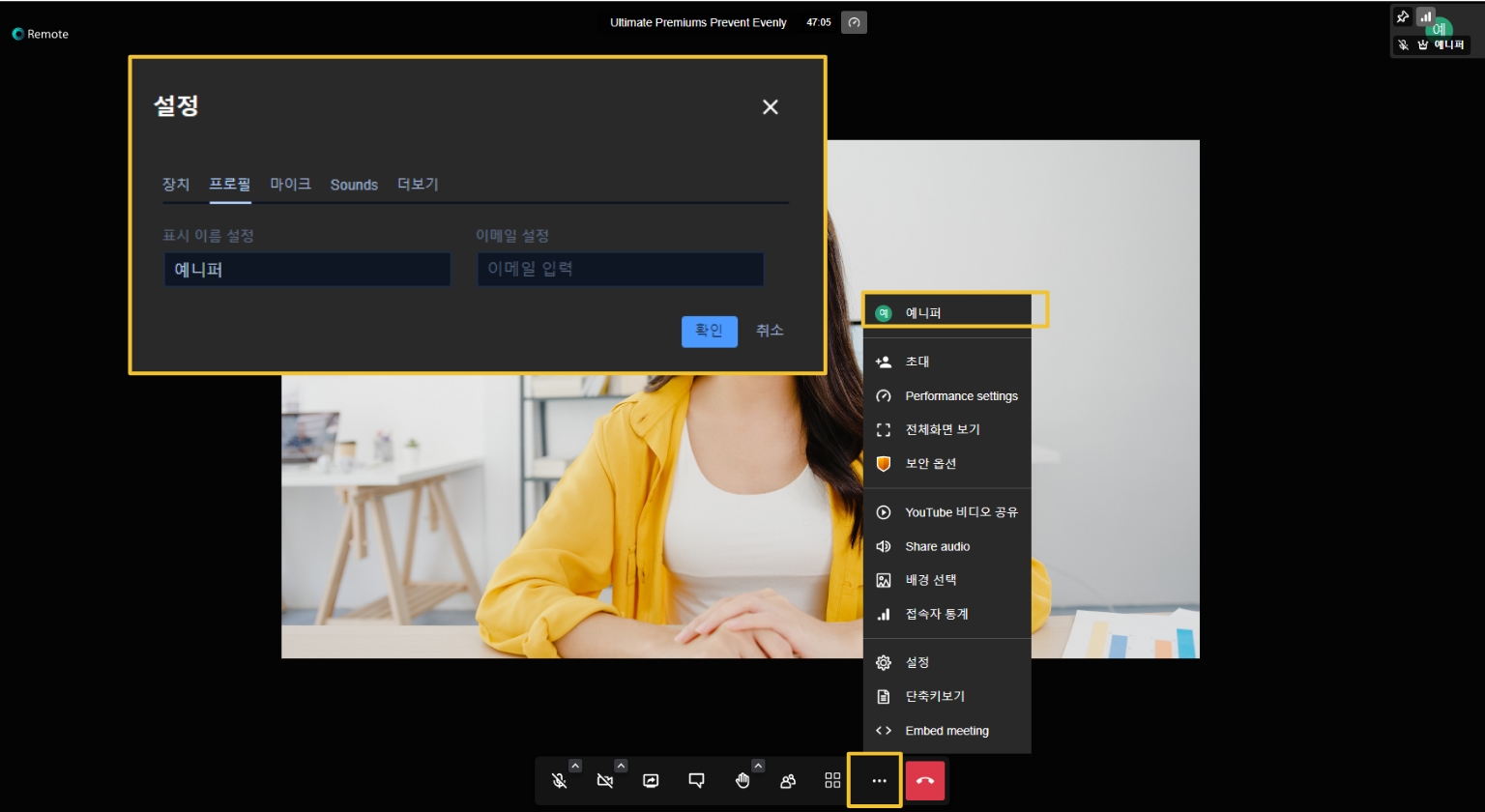1485x812 pixels.
Task: Select 보안 옵션 in the menu
Action: [930, 463]
